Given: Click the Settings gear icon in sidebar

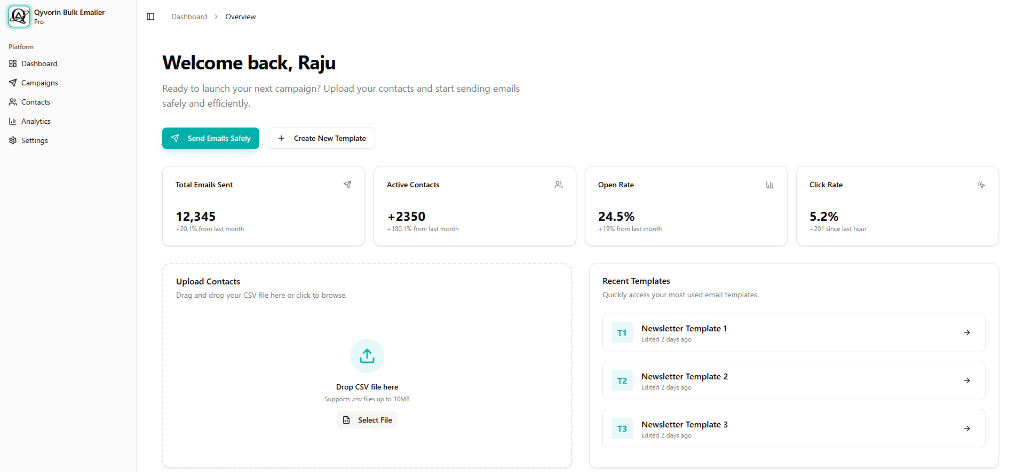Looking at the screenshot, I should click(x=13, y=140).
